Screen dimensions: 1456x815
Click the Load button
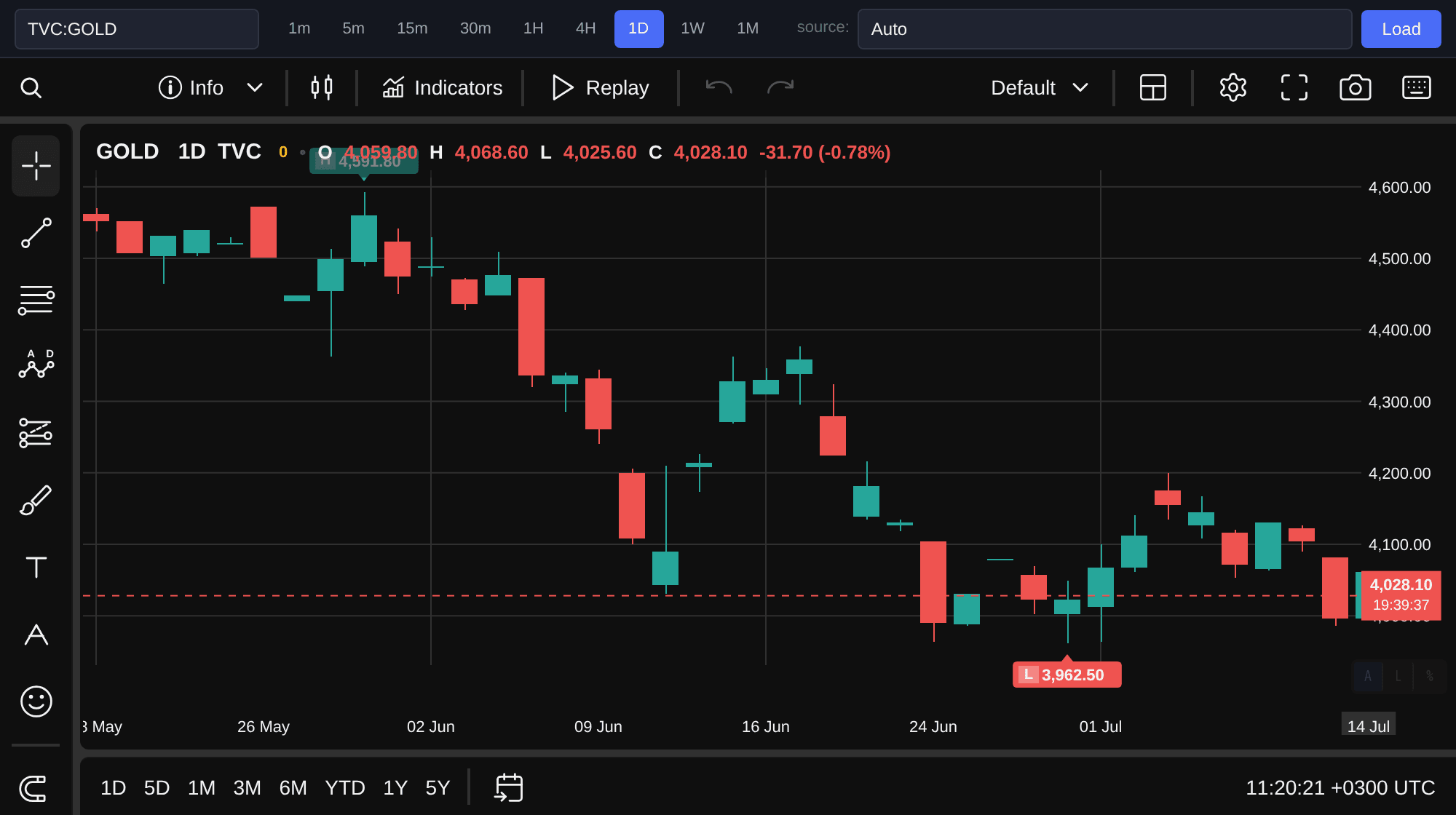1401,29
